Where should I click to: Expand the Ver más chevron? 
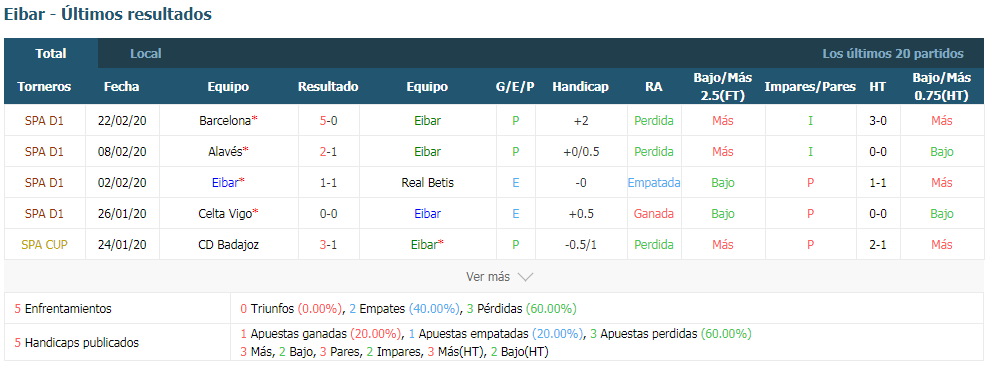point(525,276)
